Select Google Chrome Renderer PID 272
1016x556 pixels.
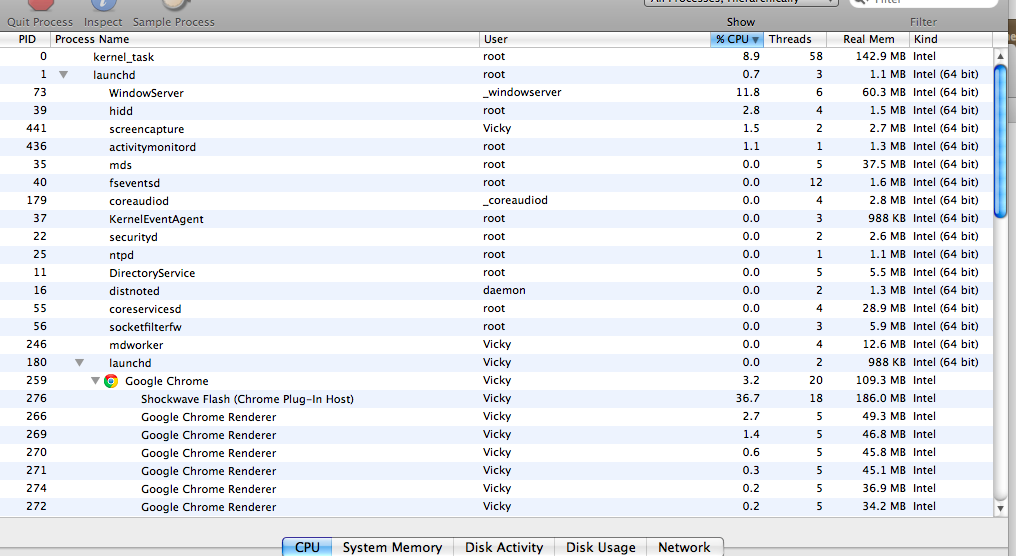[x=496, y=507]
